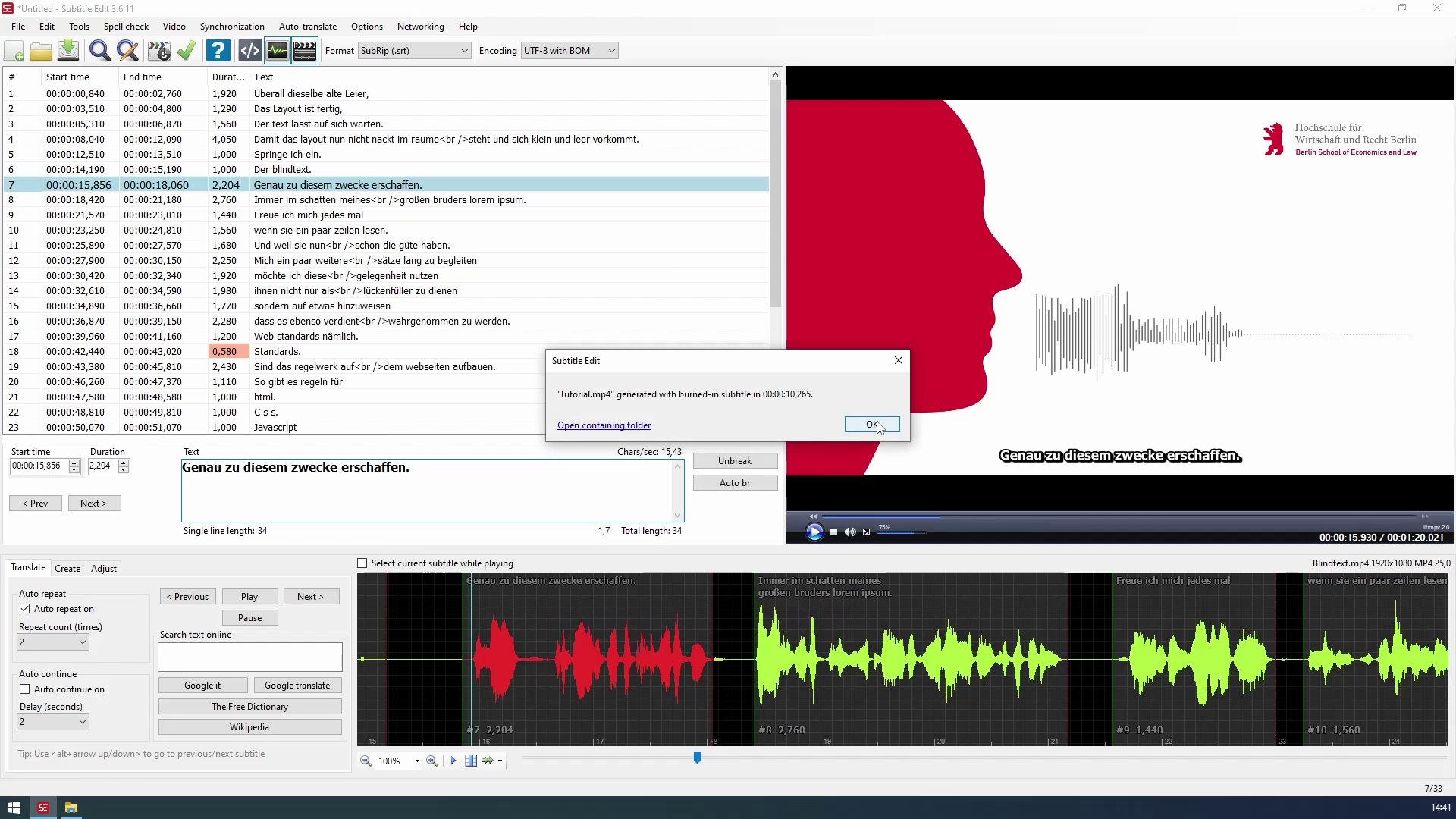Click the New subtitle file icon

[x=14, y=51]
